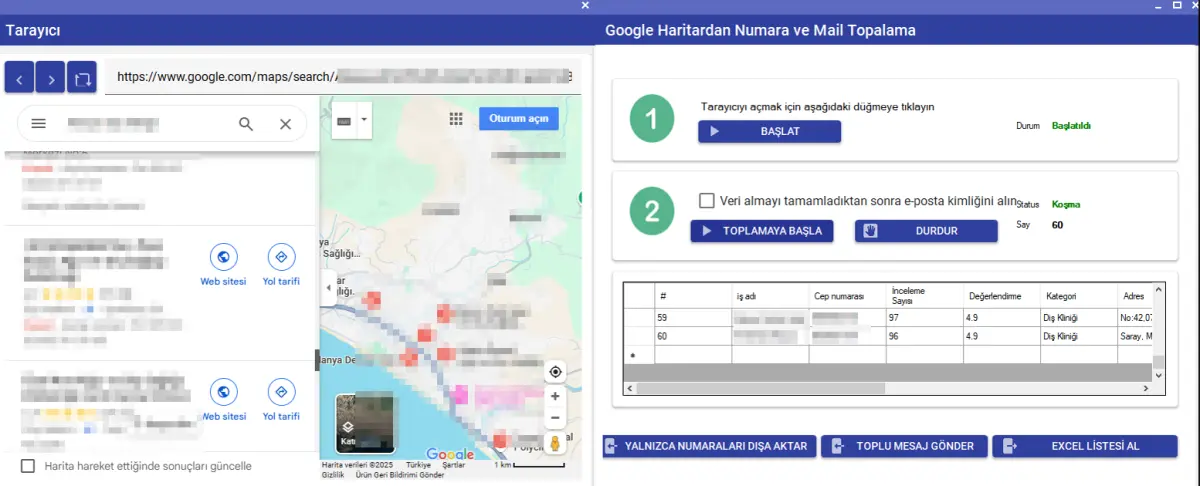Expand the keyboard input tools dropdown arrow
The height and width of the screenshot is (486, 1200).
365,120
